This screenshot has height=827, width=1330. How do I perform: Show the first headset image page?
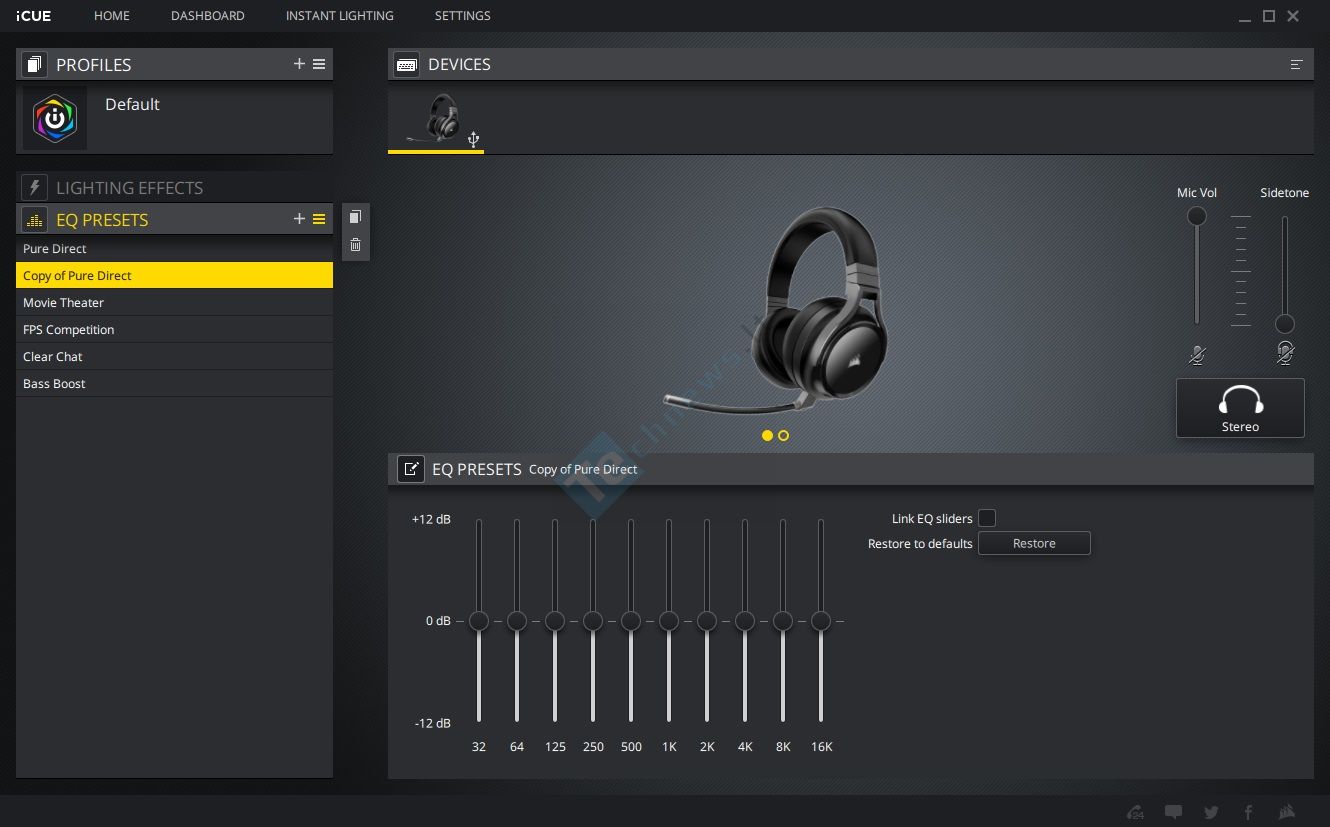pos(767,435)
